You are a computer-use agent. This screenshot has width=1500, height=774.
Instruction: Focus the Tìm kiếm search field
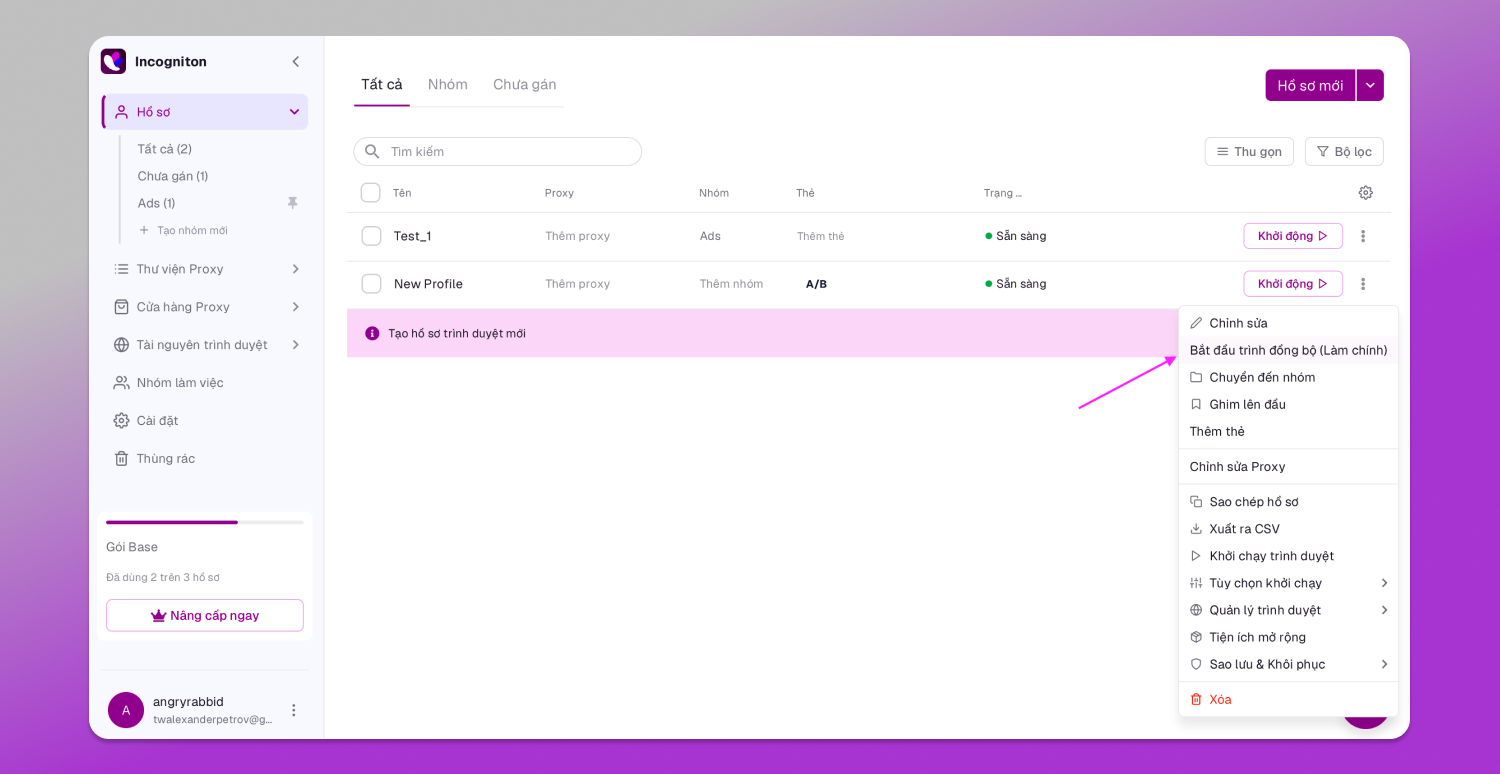pos(497,152)
